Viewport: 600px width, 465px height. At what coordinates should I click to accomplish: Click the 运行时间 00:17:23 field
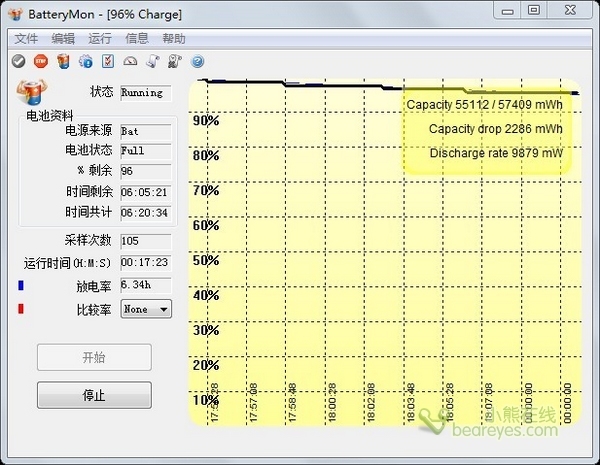(146, 263)
